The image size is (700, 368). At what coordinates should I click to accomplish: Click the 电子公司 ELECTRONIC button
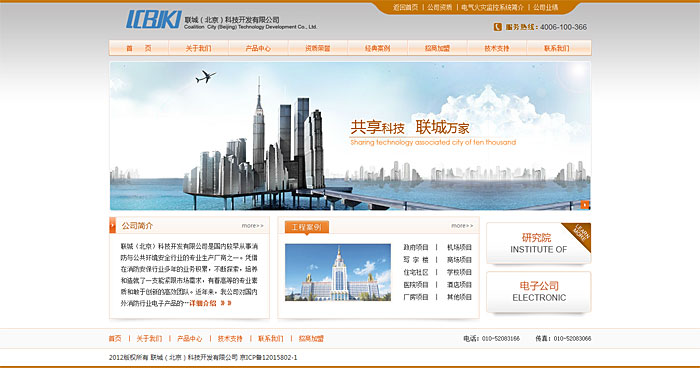click(x=538, y=292)
